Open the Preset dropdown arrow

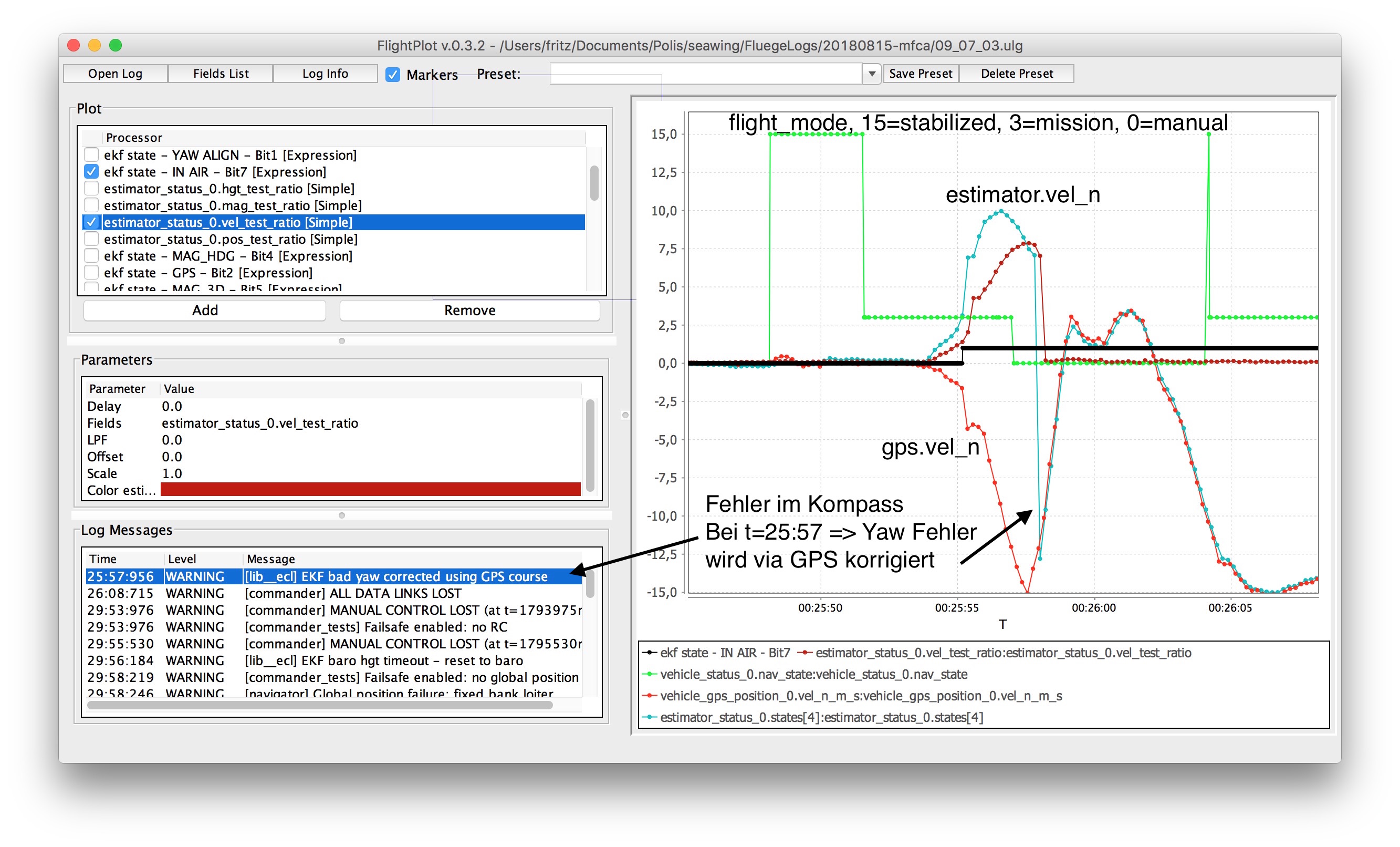pos(871,74)
